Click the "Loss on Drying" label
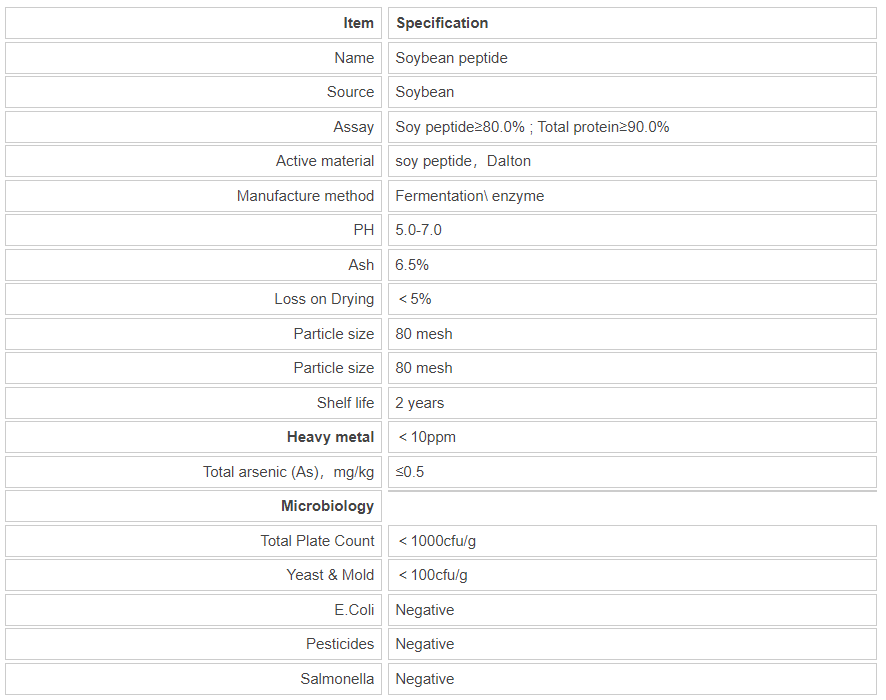886x700 pixels. pyautogui.click(x=324, y=299)
